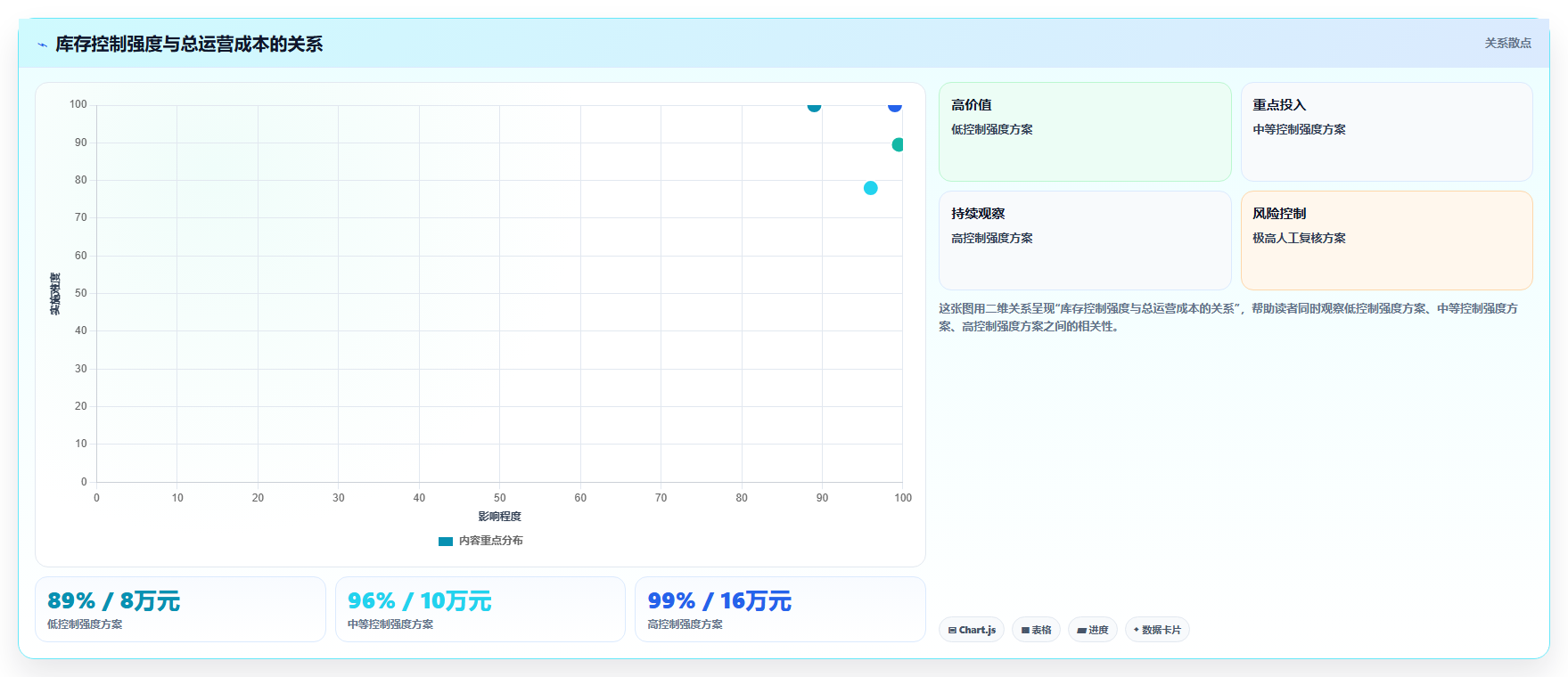Viewport: 1568px width, 677px height.
Task: Click the 99% / 16万元 stat value
Action: click(719, 601)
